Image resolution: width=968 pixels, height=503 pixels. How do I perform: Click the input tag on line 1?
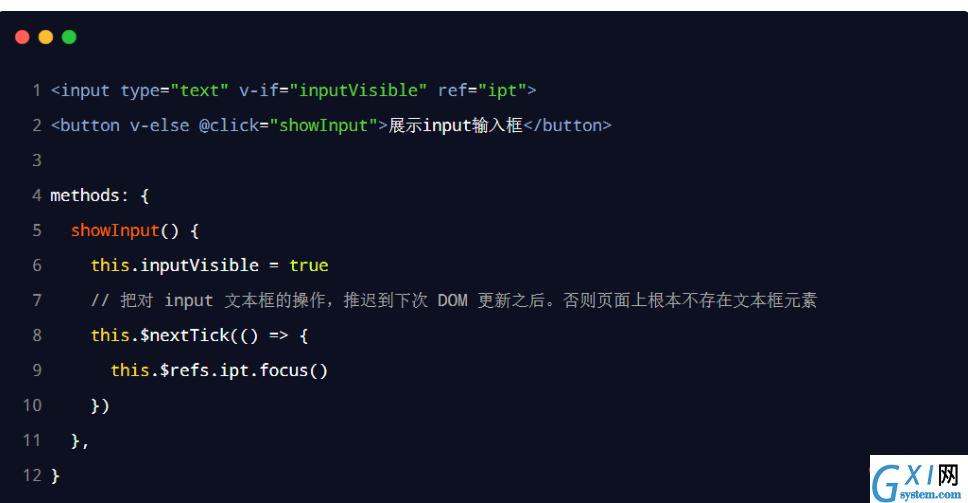pyautogui.click(x=80, y=91)
